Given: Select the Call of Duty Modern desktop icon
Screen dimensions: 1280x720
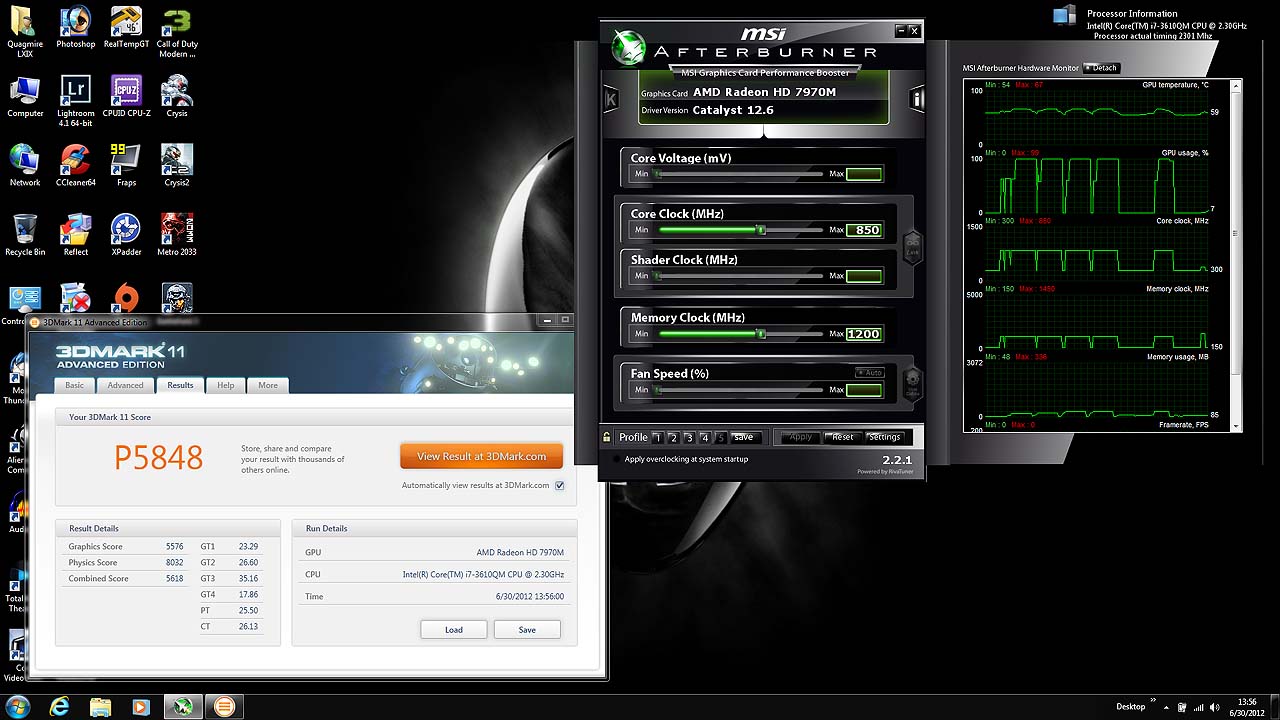Looking at the screenshot, I should coord(177,33).
